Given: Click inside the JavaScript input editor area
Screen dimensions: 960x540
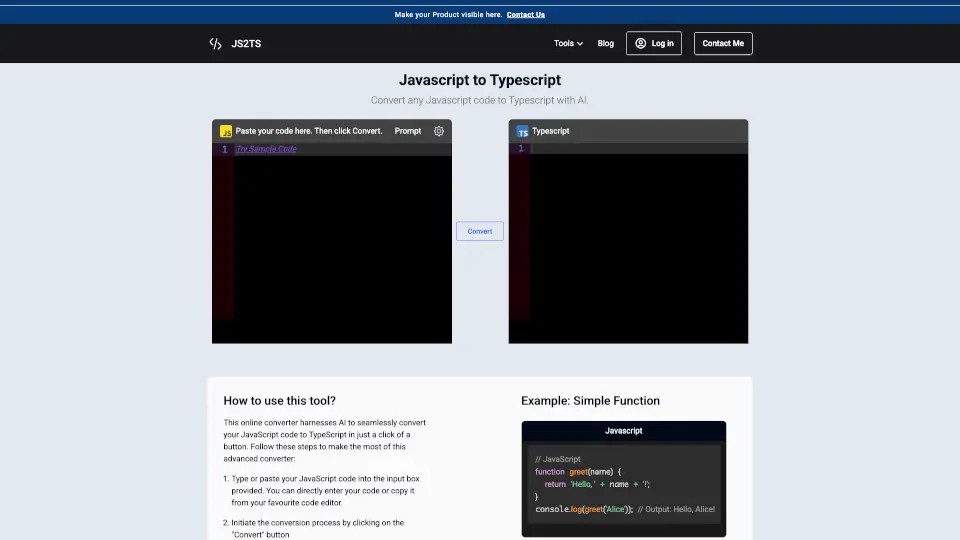Looking at the screenshot, I should coord(340,250).
